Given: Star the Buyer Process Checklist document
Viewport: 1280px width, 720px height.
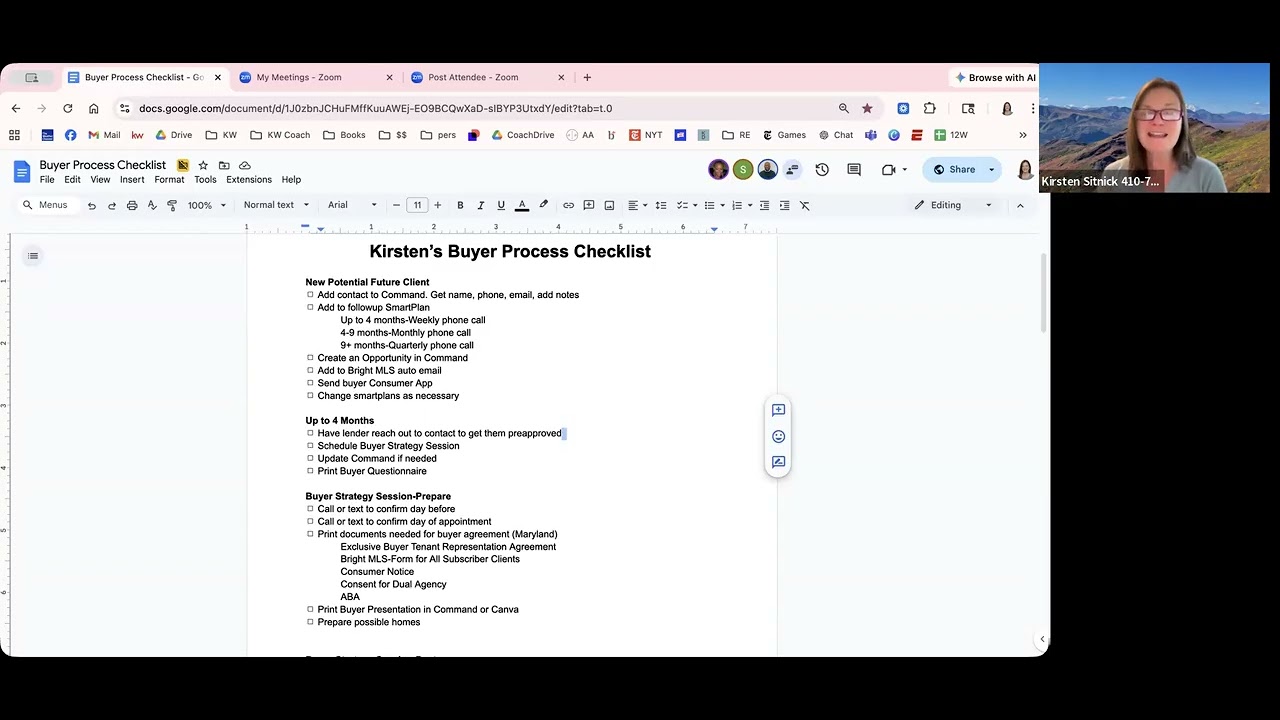Looking at the screenshot, I should pos(203,165).
